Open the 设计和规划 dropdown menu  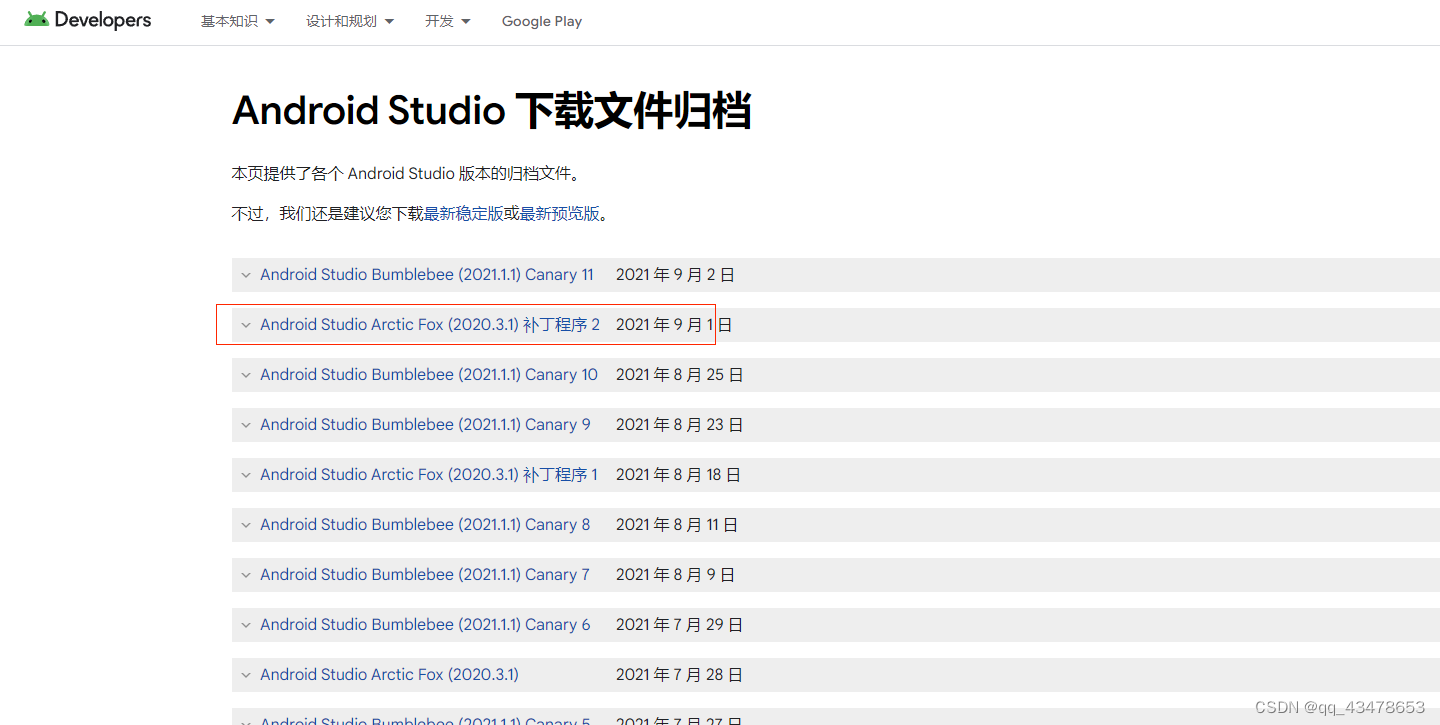point(350,20)
